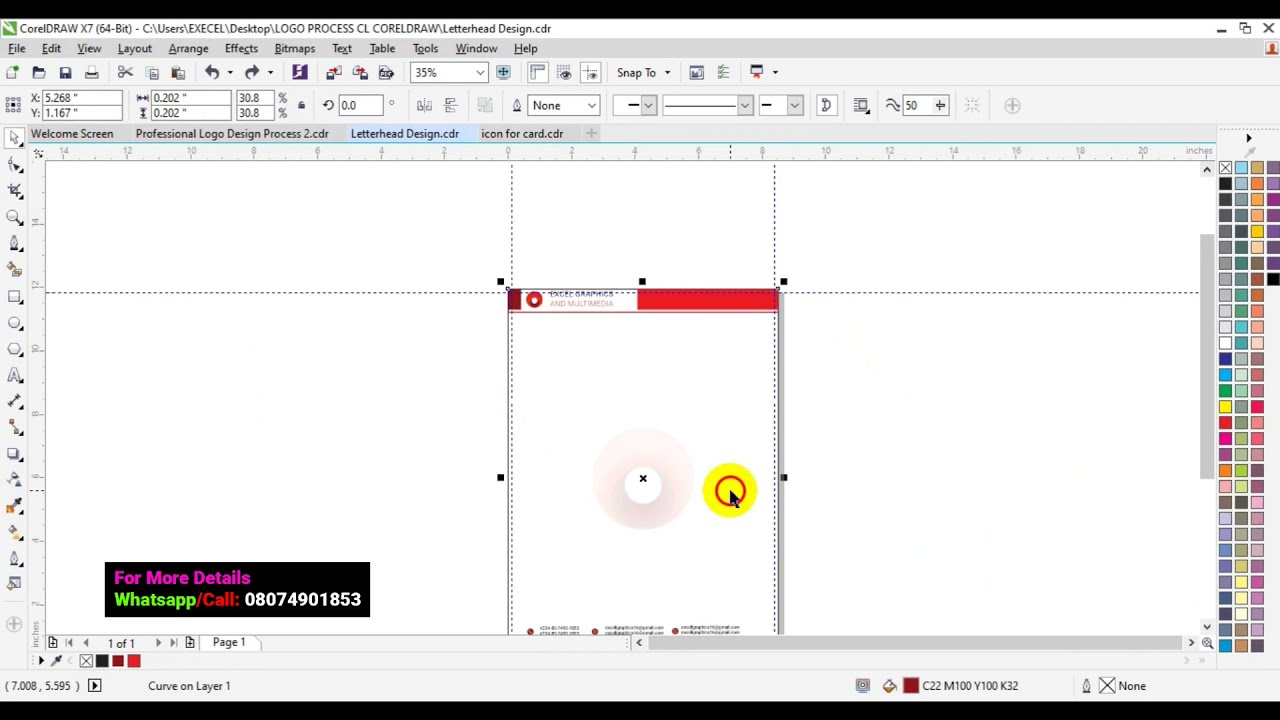Screen dimensions: 1280x720
Task: Toggle Show grid visibility
Action: coord(564,72)
